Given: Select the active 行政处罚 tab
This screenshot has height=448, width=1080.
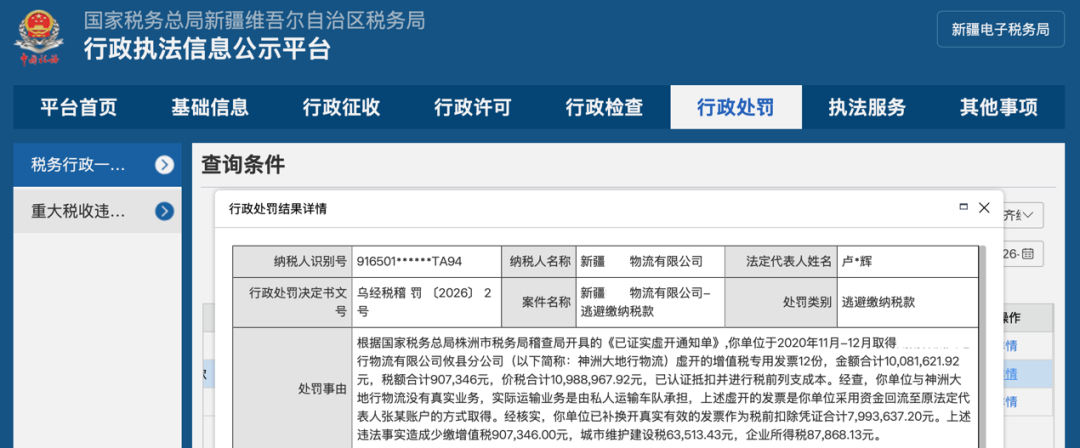Looking at the screenshot, I should coord(735,108).
